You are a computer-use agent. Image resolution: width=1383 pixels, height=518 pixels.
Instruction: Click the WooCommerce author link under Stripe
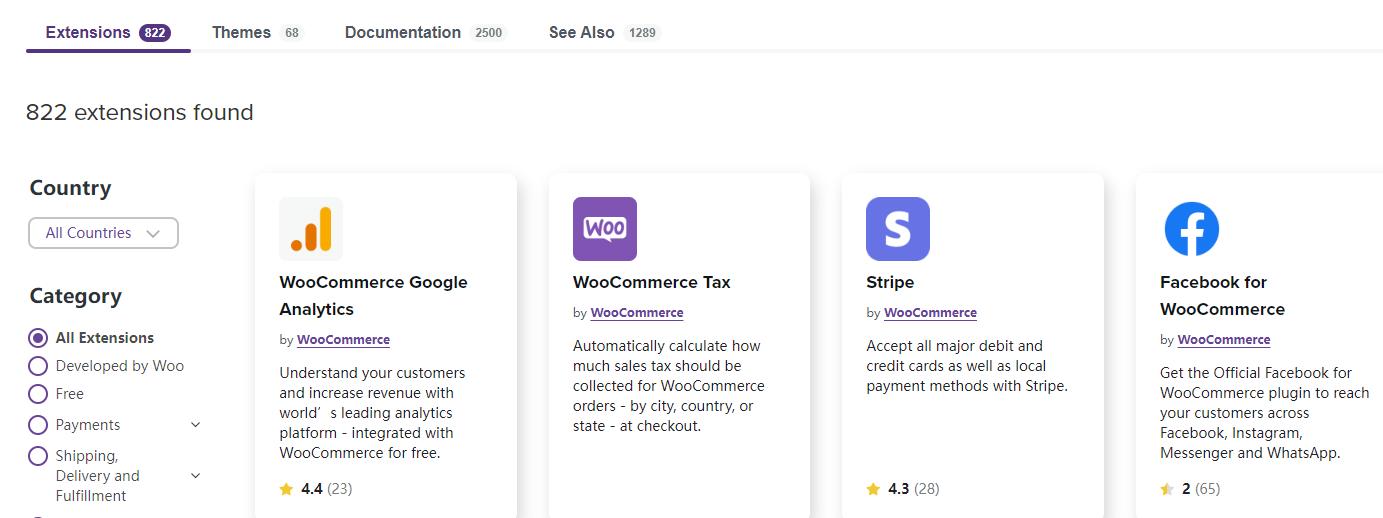pyautogui.click(x=930, y=313)
